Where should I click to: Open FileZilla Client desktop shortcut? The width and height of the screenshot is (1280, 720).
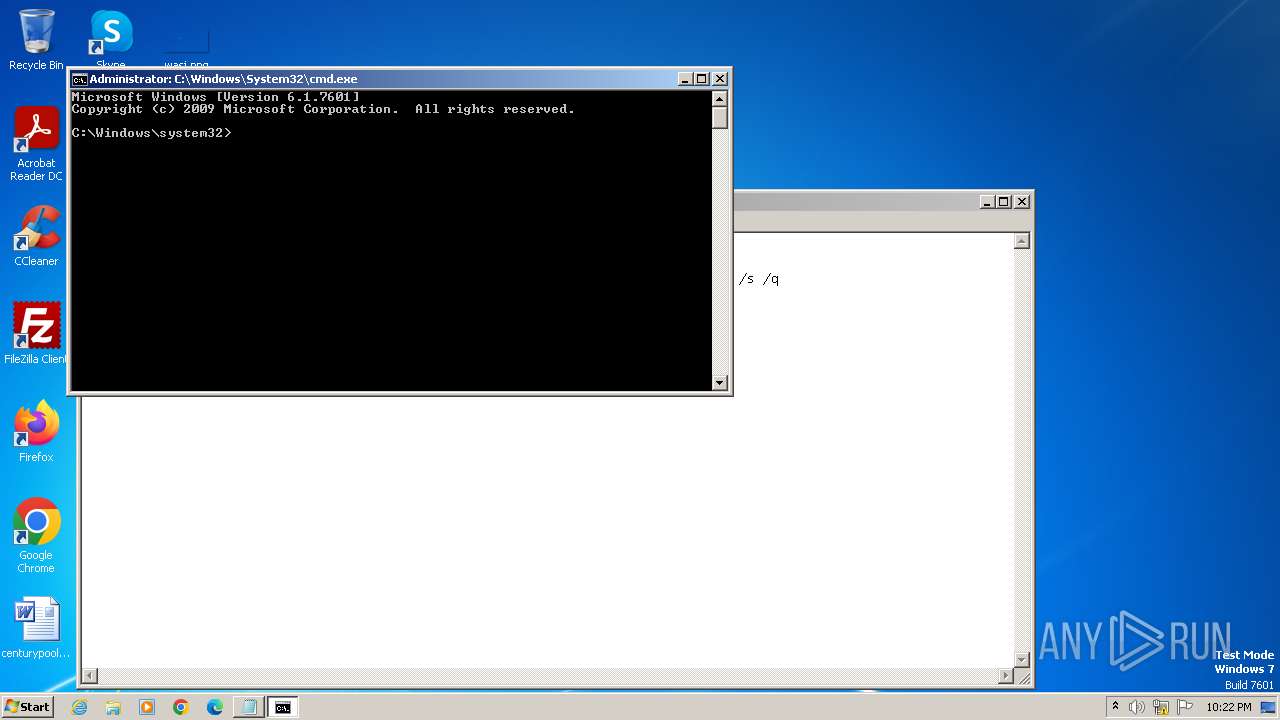(36, 334)
